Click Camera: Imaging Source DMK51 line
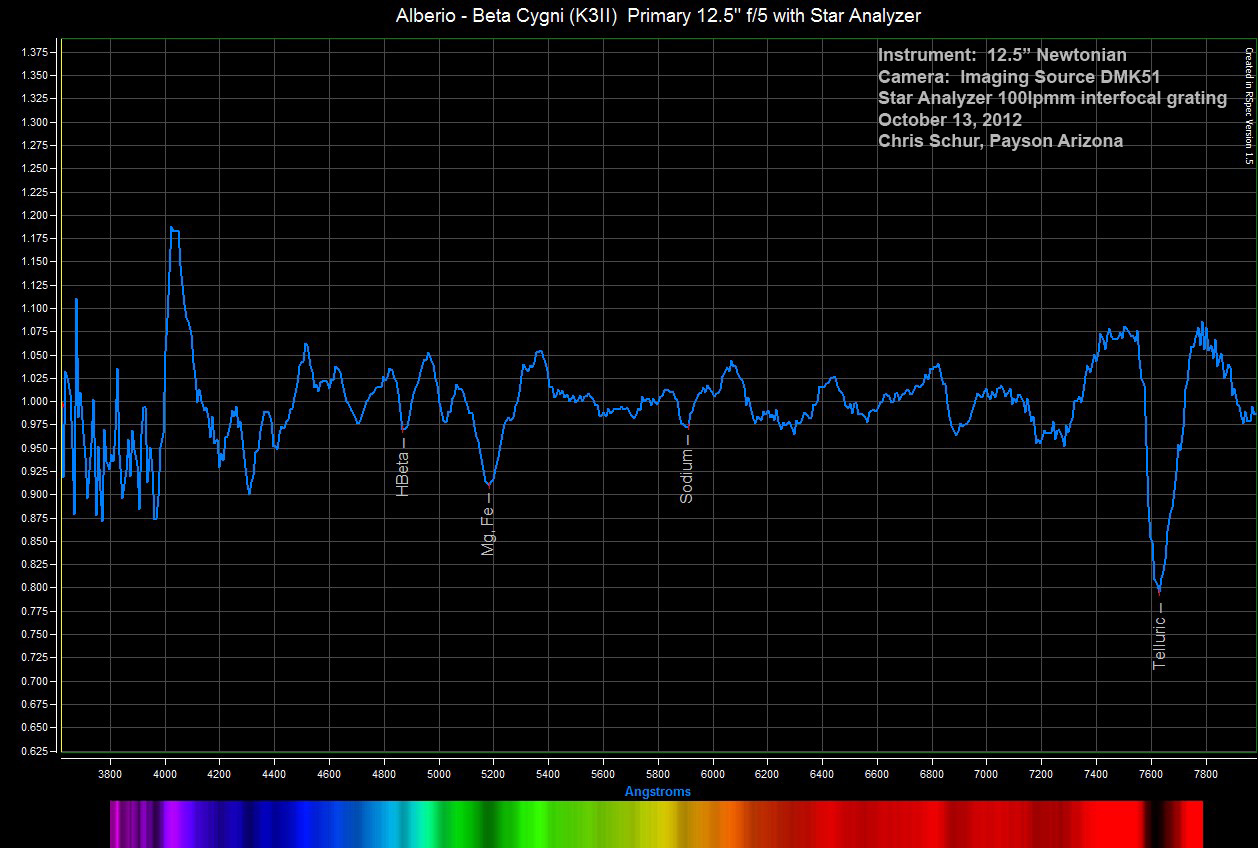 pos(1019,77)
